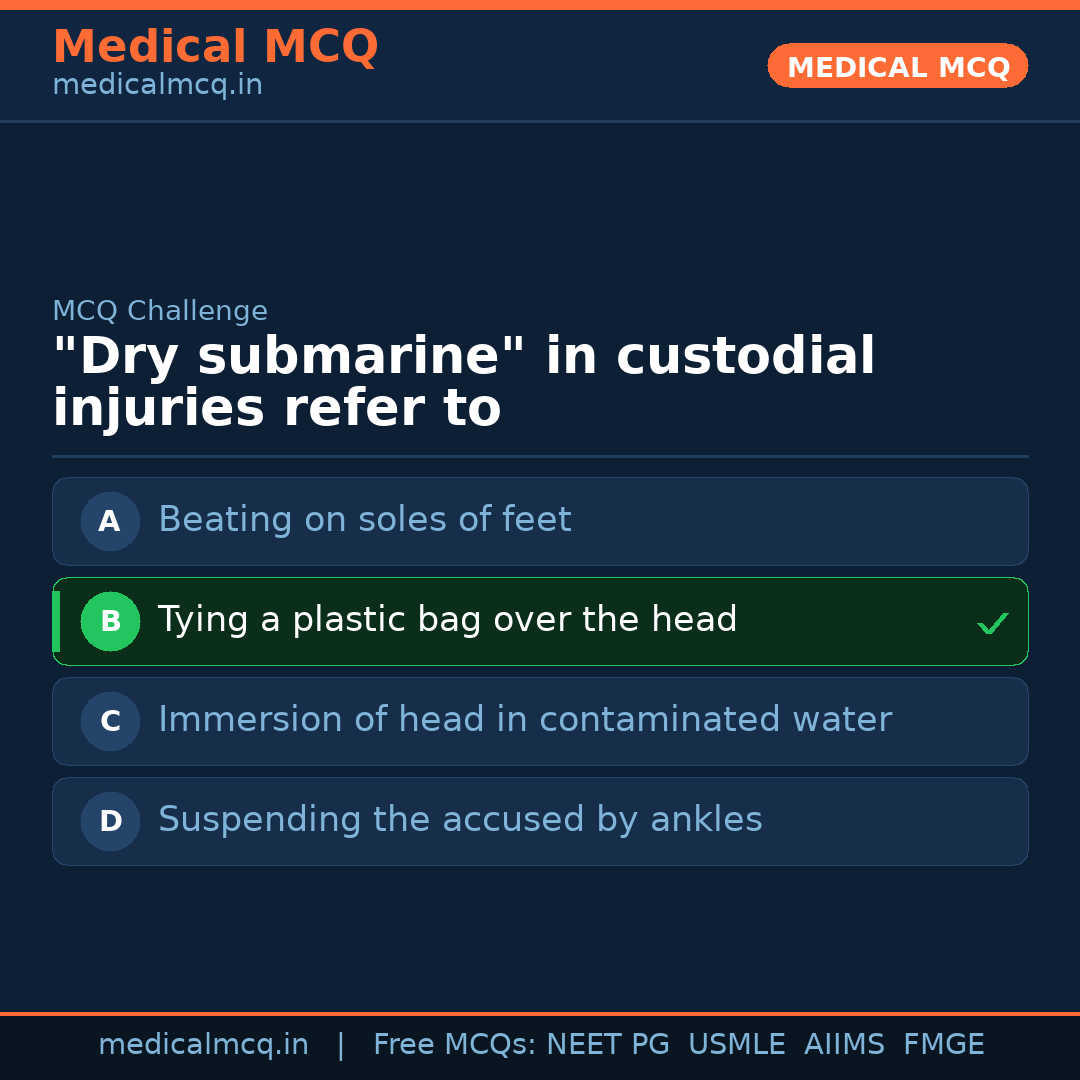1080x1080 pixels.
Task: Click the green checkmark icon
Action: coord(992,623)
